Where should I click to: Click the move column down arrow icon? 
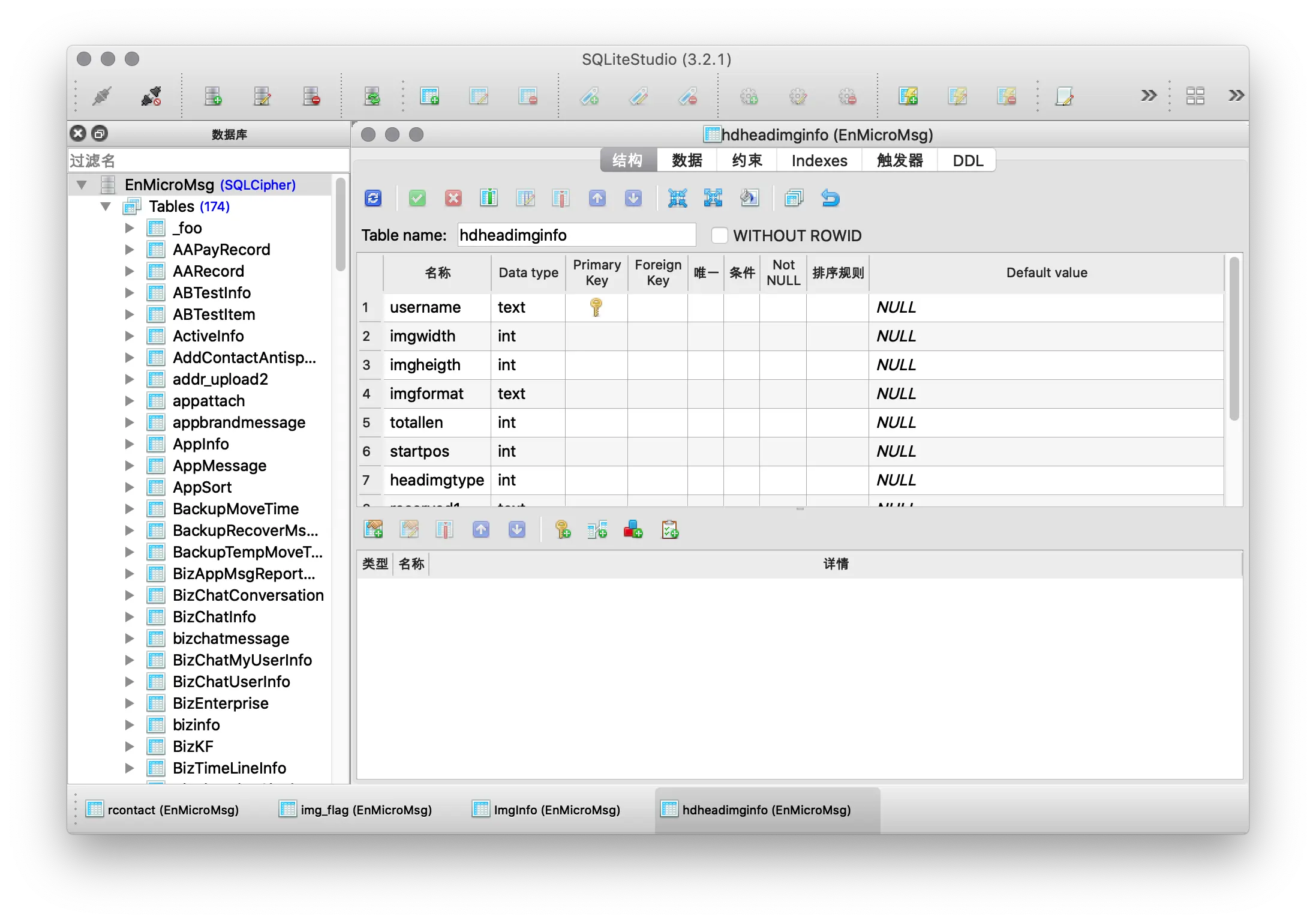point(633,198)
